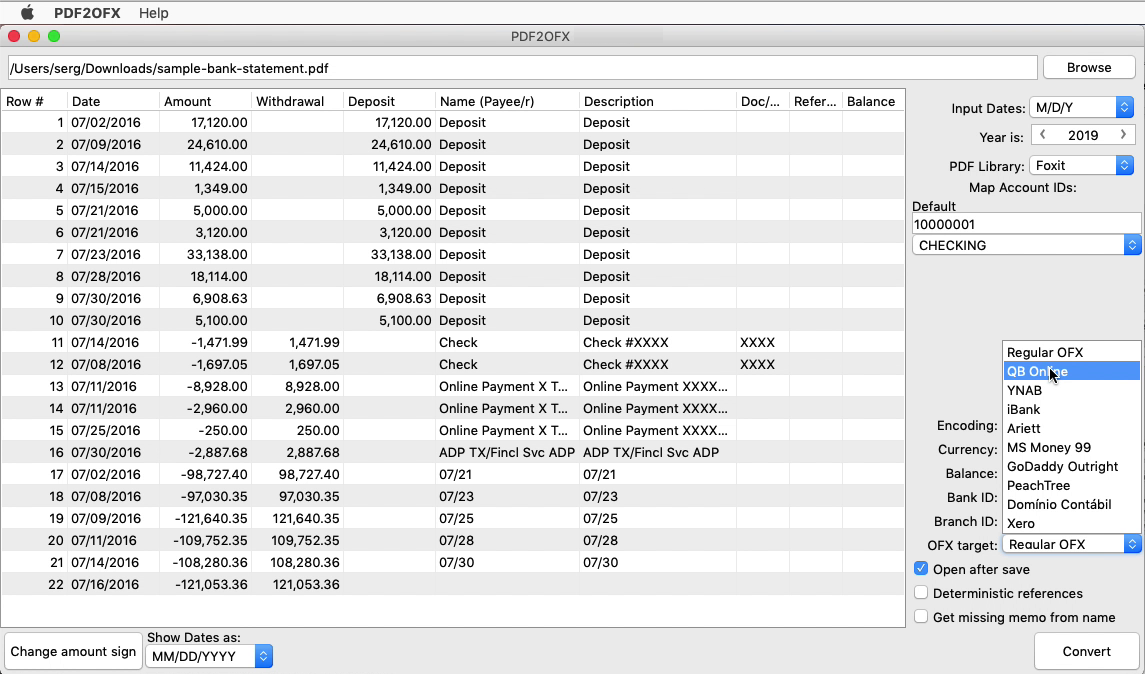Click the Deposit column header
This screenshot has height=674, width=1145.
[389, 101]
